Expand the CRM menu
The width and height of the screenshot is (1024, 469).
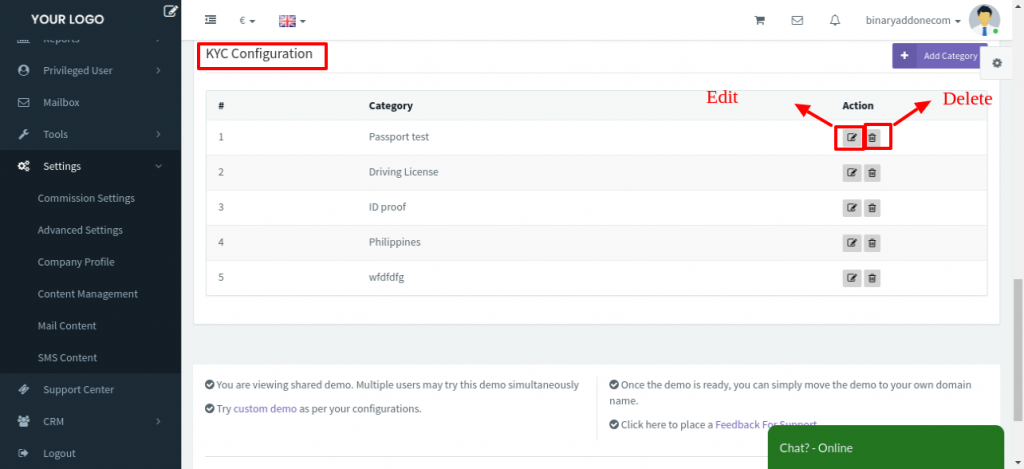[x=91, y=421]
